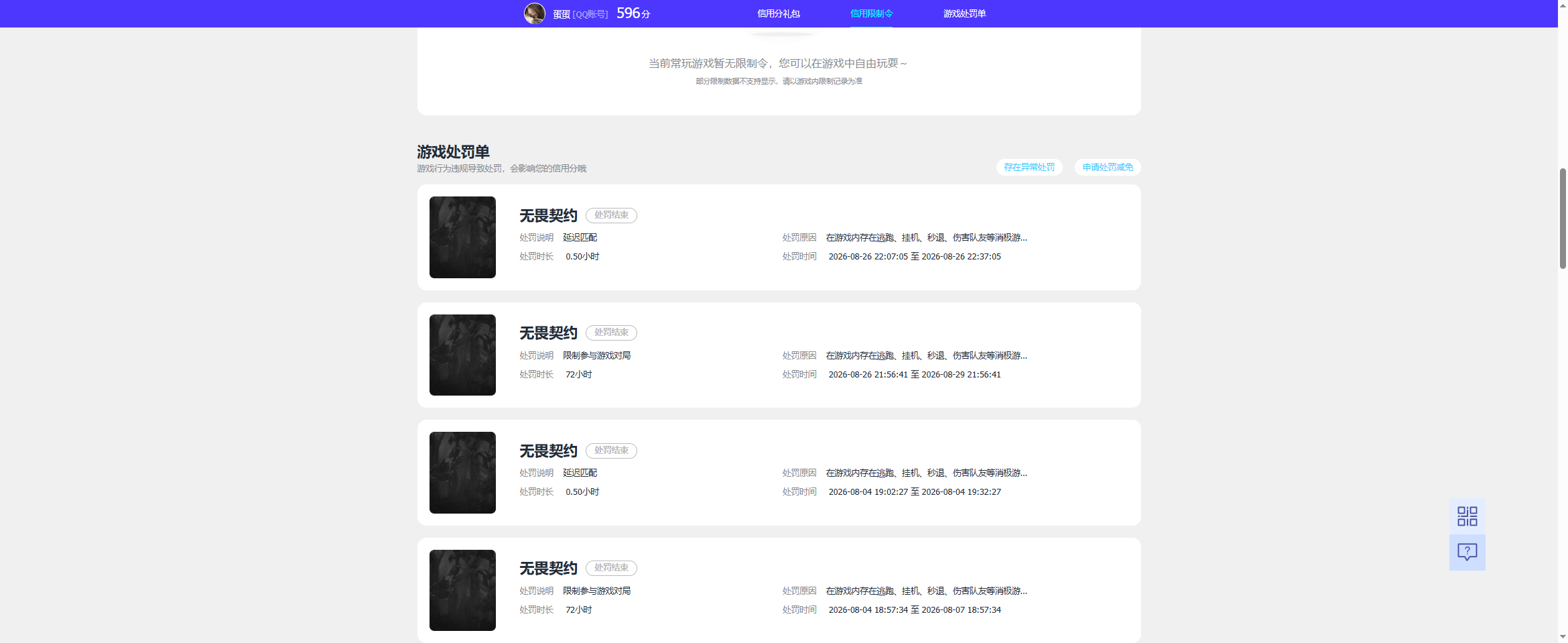Image resolution: width=1568 pixels, height=643 pixels.
Task: Click 无畏契约 title of the 22:07:05 penalty
Action: click(x=548, y=216)
